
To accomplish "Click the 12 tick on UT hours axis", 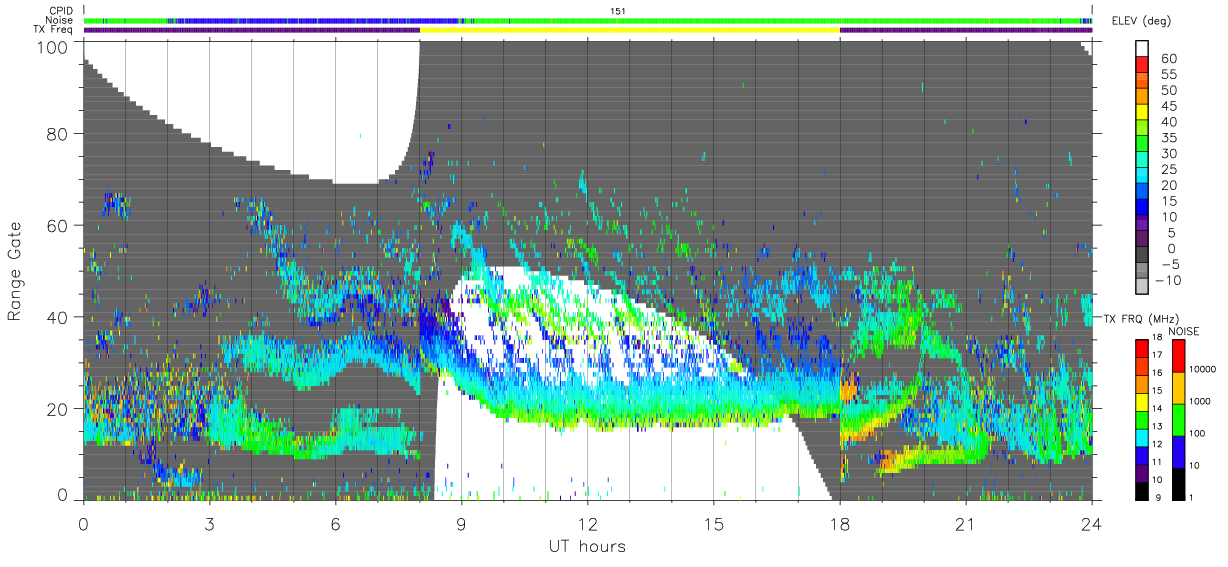I will [x=588, y=524].
